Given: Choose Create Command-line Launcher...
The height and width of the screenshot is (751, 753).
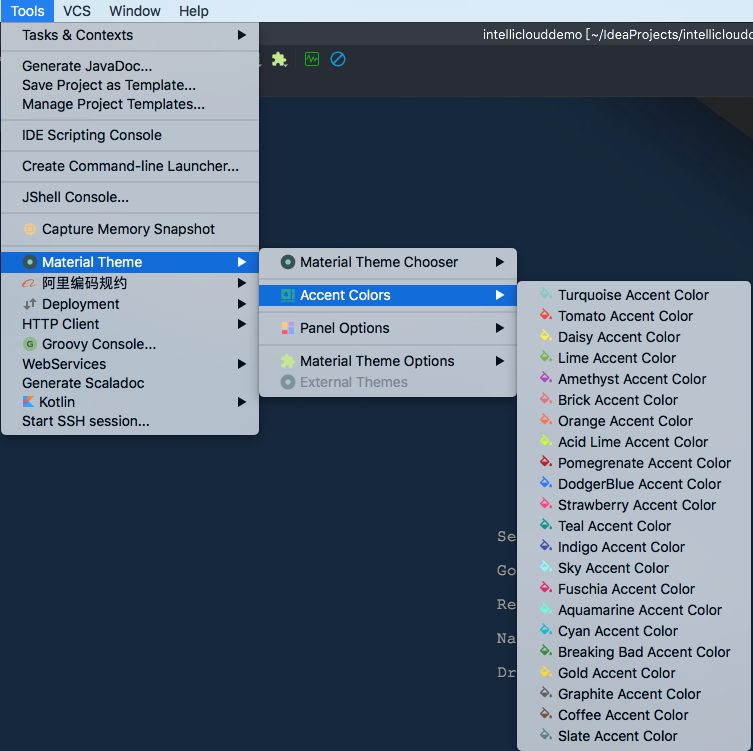Looking at the screenshot, I should 130,166.
